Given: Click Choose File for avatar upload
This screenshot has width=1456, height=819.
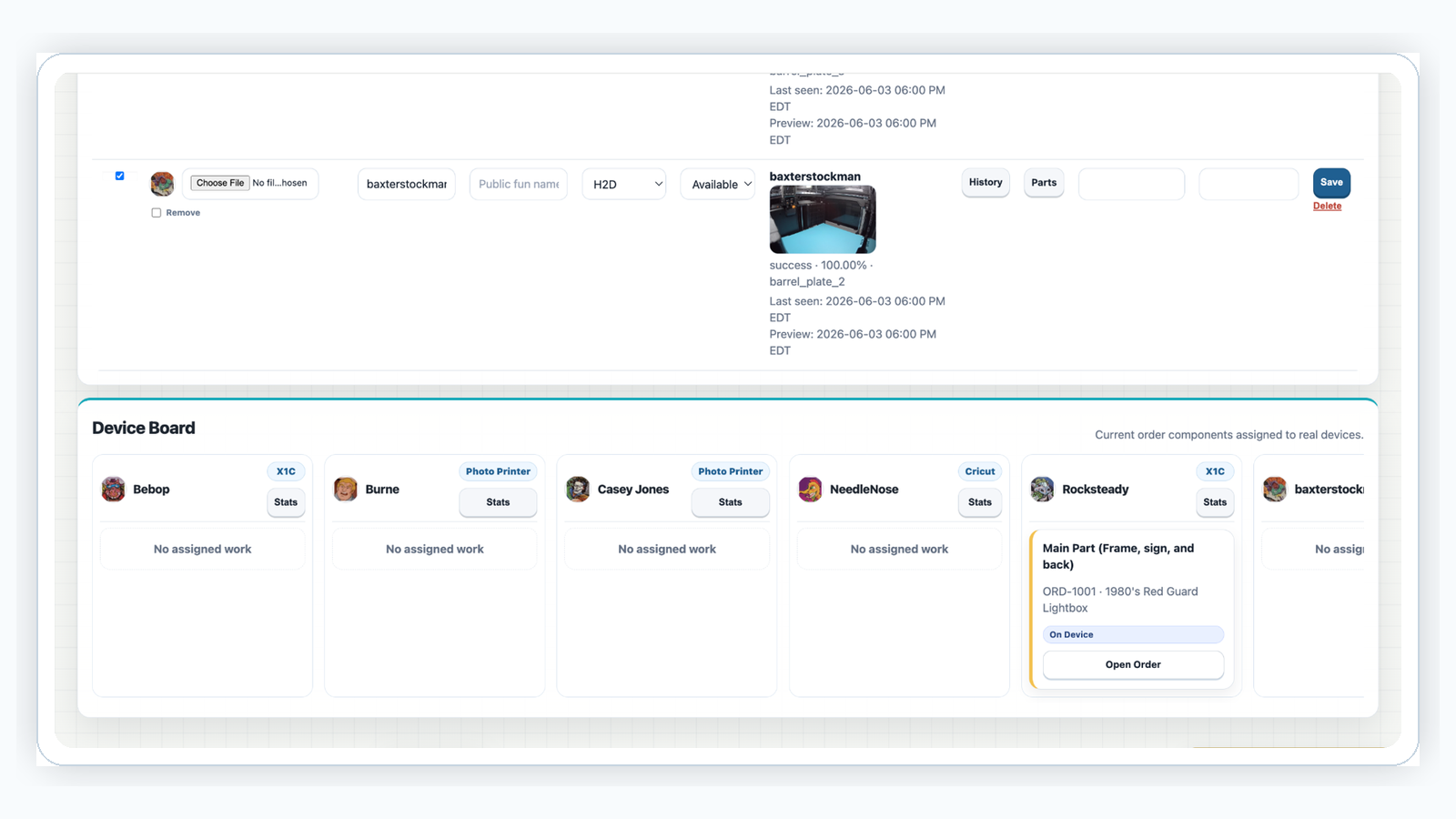Looking at the screenshot, I should click(x=220, y=183).
